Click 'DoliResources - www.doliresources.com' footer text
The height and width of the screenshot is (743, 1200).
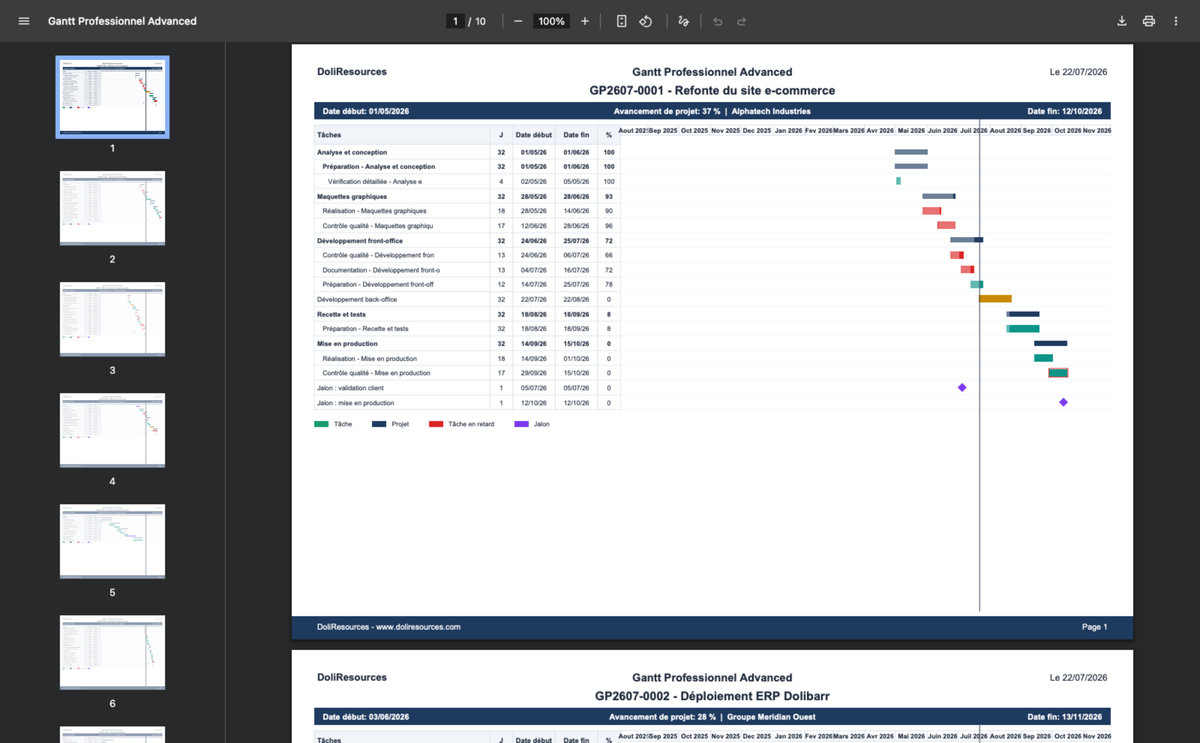click(x=389, y=627)
